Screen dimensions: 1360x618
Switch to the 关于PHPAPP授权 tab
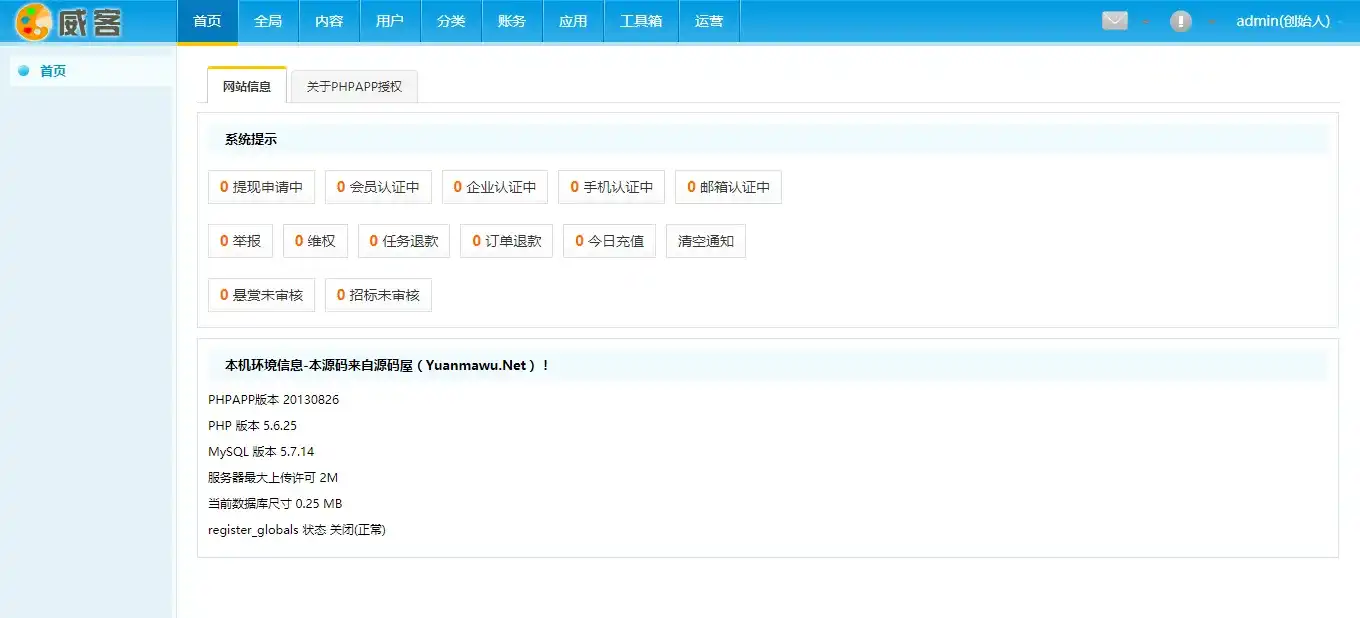(x=354, y=87)
